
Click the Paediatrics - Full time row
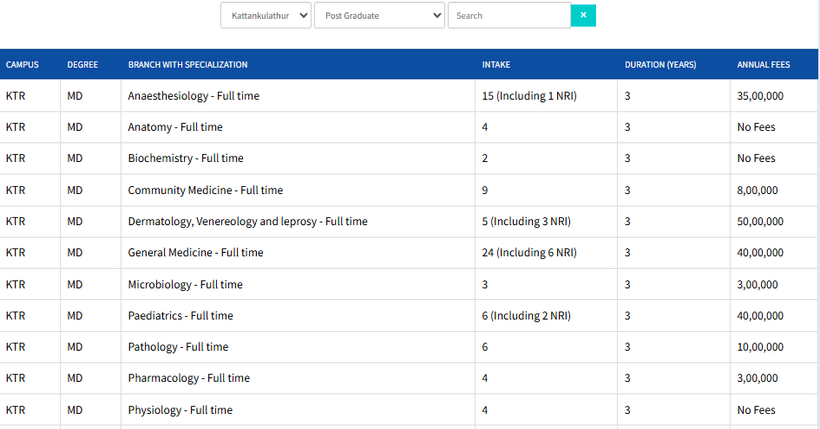180,315
